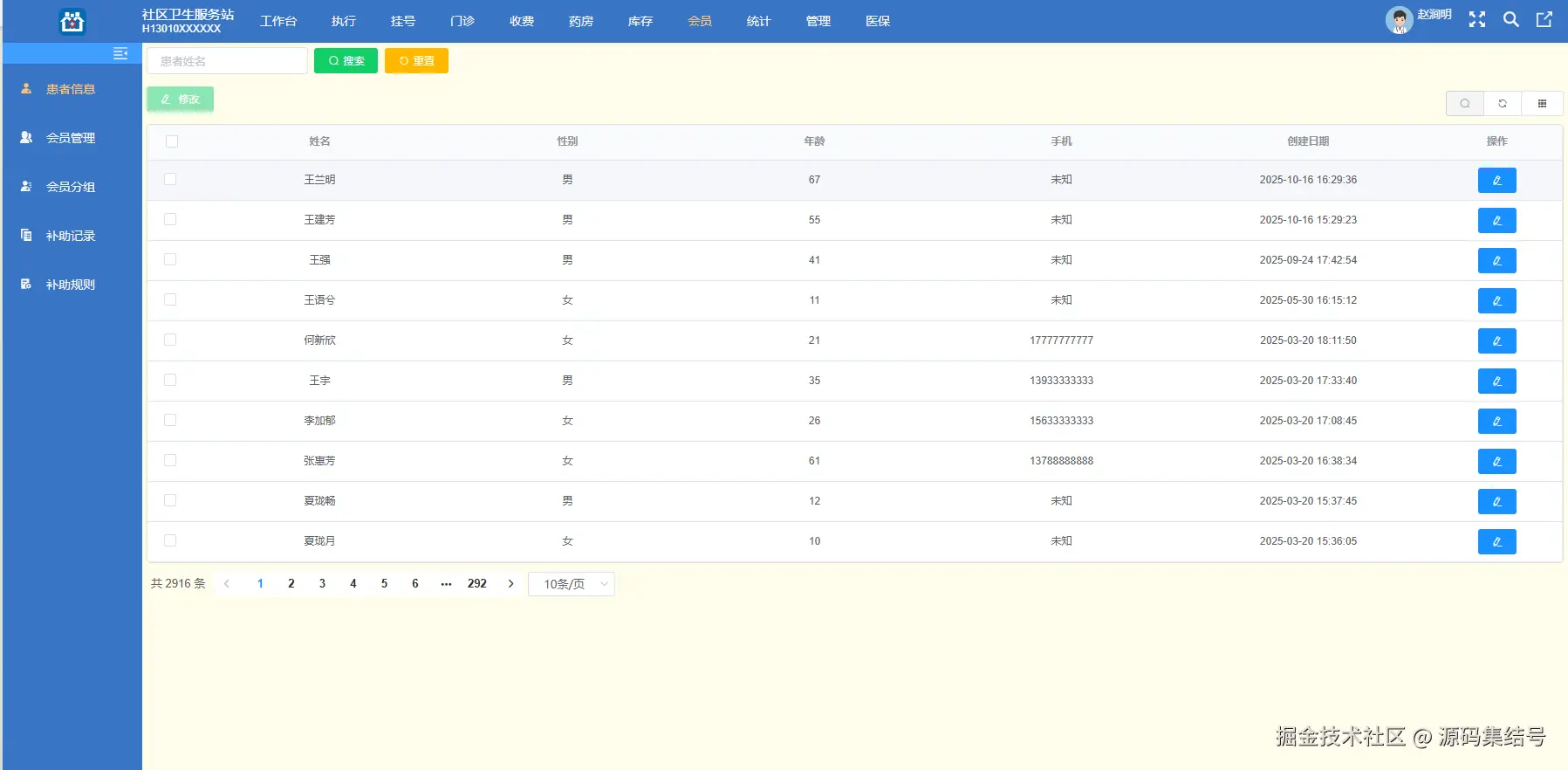Edit 王建芳 using the pencil icon
Image resolution: width=1568 pixels, height=770 pixels.
(x=1497, y=220)
